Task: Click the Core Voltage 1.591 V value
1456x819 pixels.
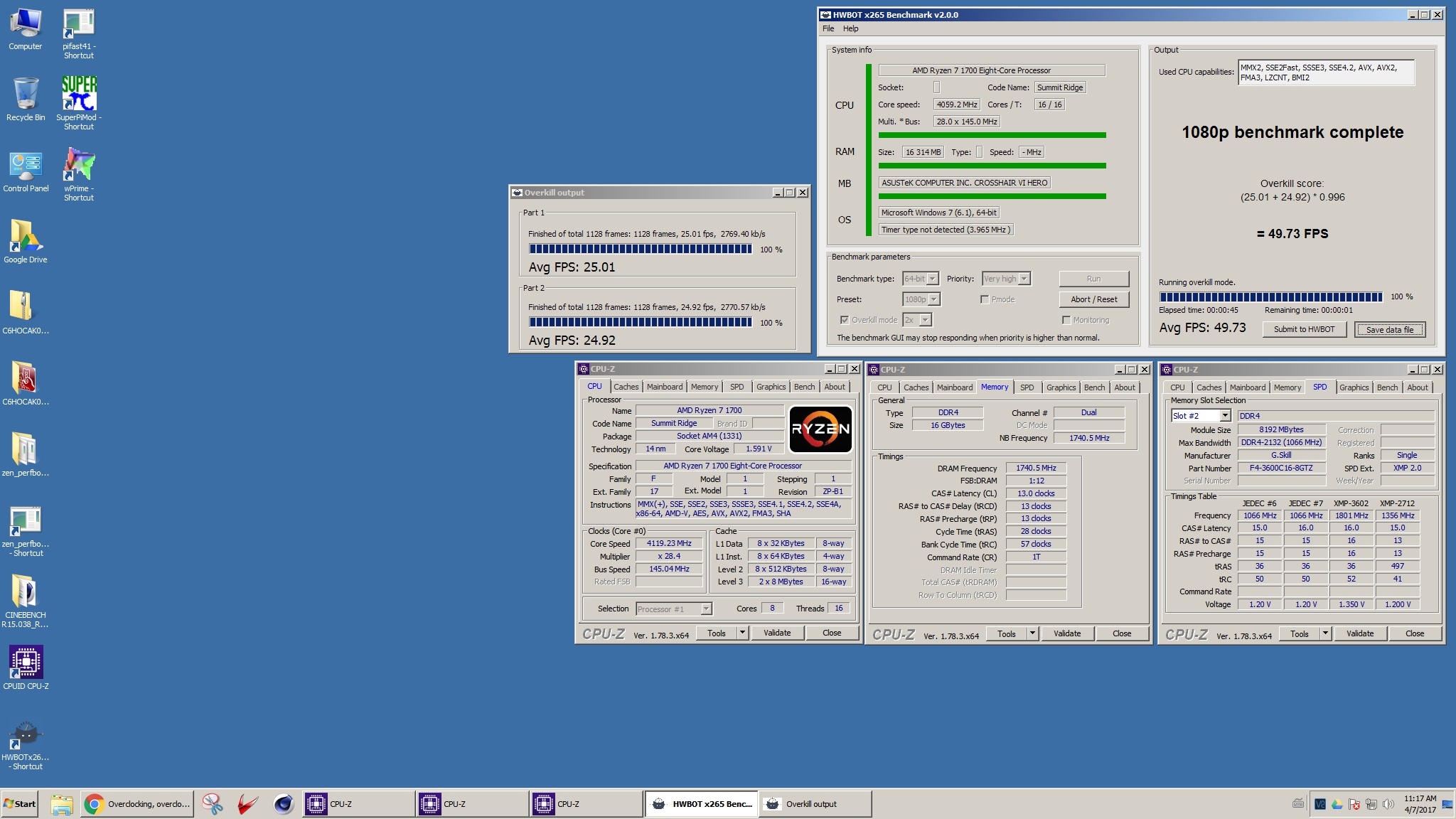Action: point(759,449)
